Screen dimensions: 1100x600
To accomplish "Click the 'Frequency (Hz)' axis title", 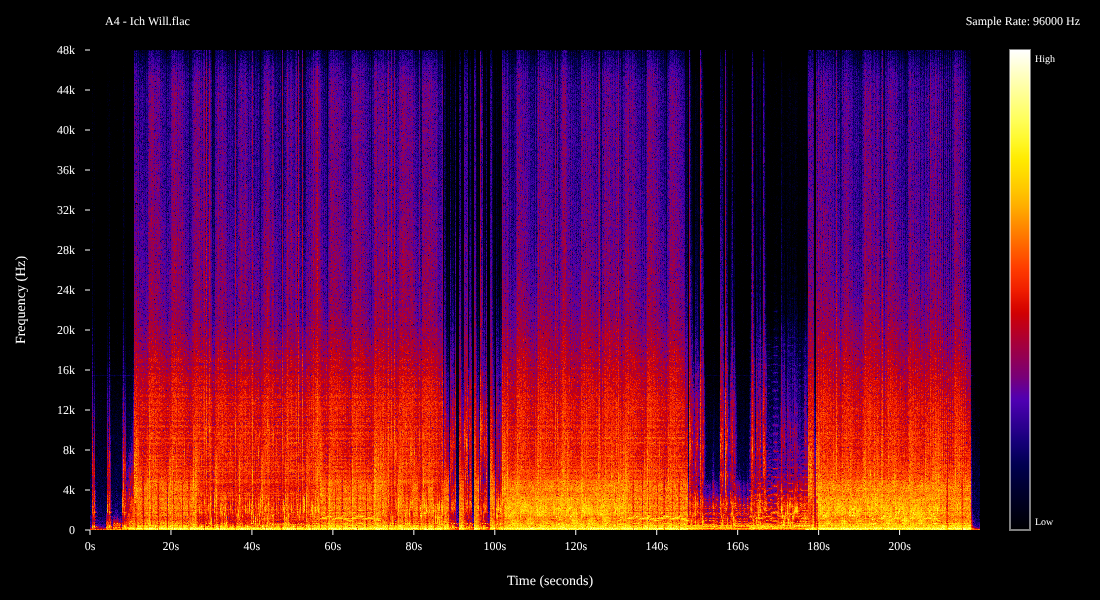I will point(21,300).
